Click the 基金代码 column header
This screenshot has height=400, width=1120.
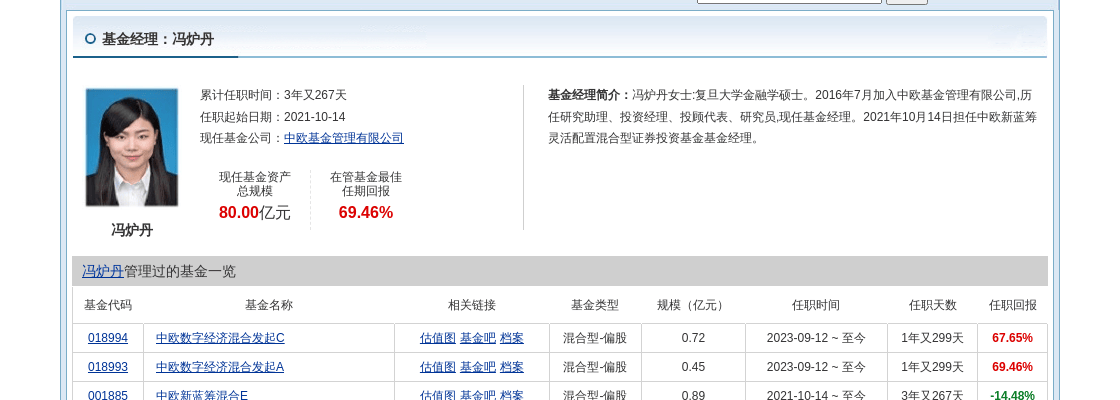pyautogui.click(x=108, y=305)
